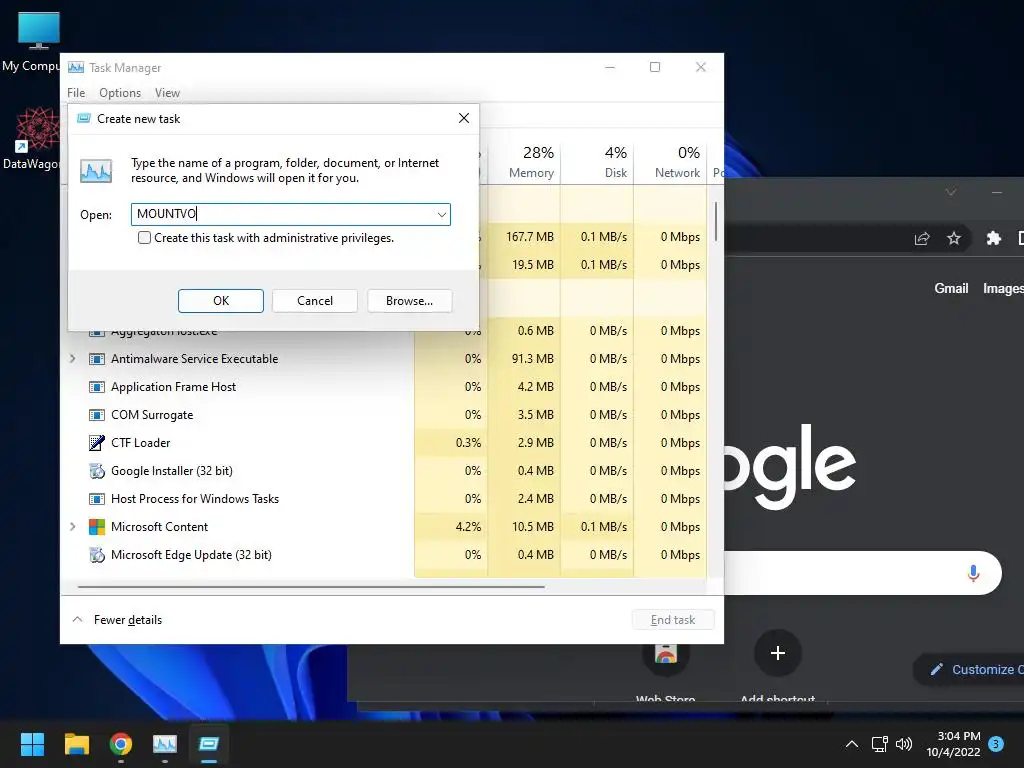Expand the Antimalware Service Executable row
The image size is (1024, 768).
(72, 359)
